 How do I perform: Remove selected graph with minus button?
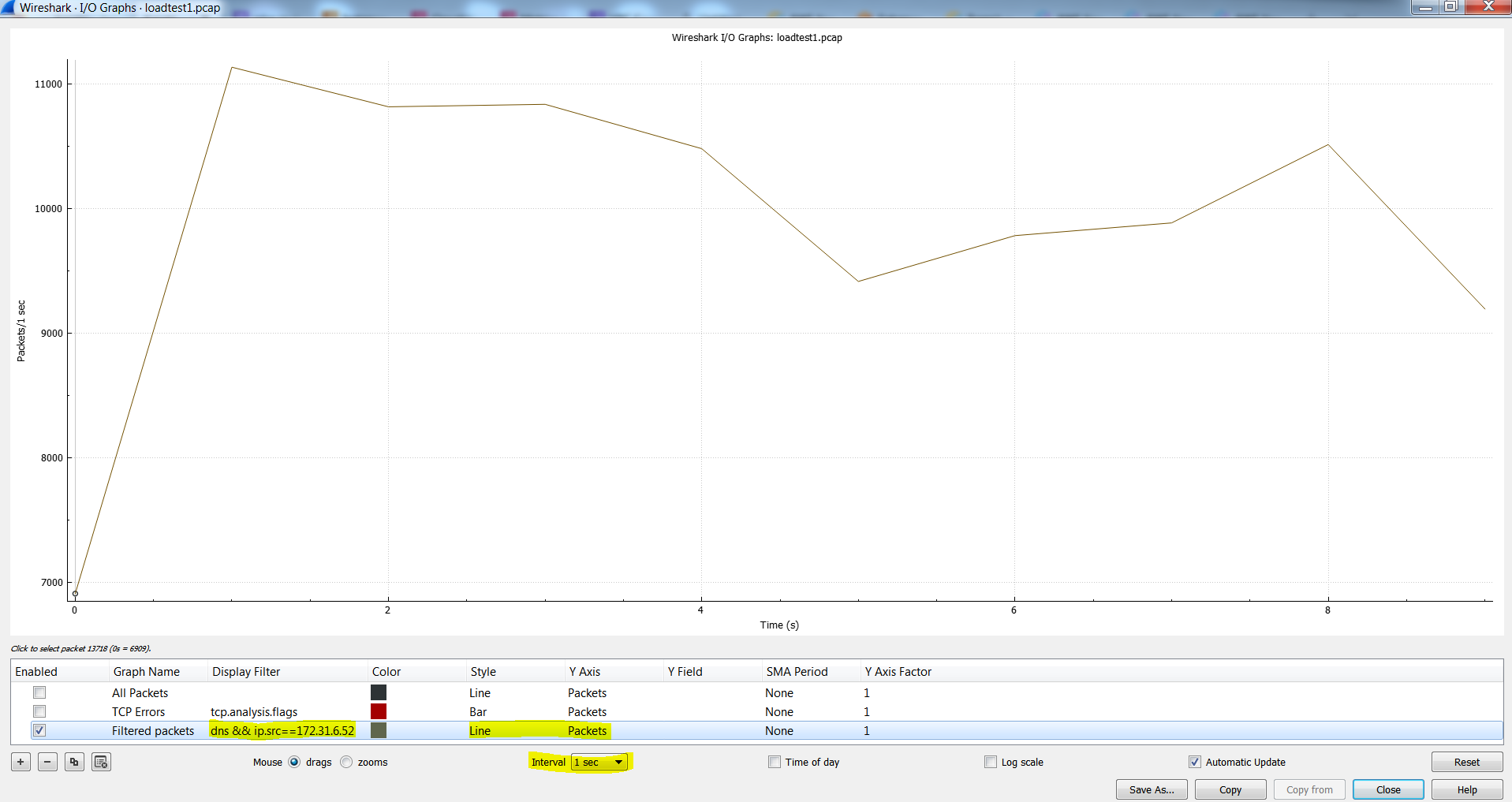click(x=47, y=762)
